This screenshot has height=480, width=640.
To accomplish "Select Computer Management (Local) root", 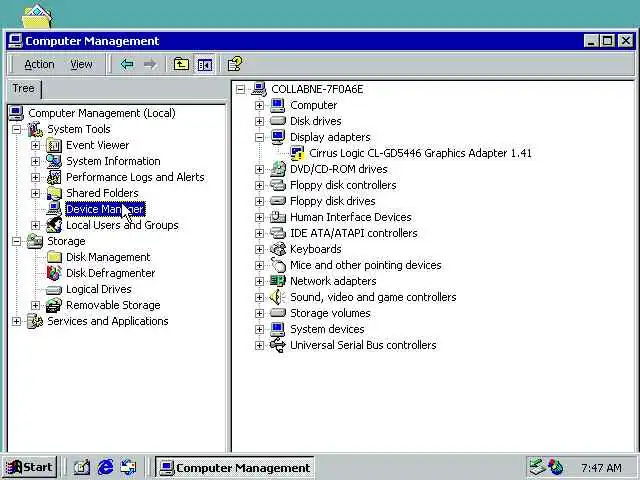I will pyautogui.click(x=102, y=113).
